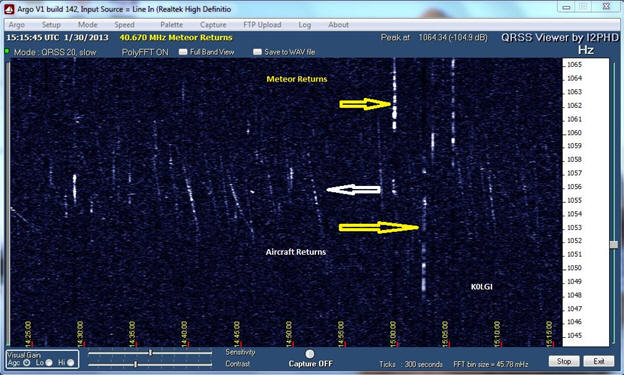This screenshot has width=624, height=375.
Task: Open the Setup menu
Action: (x=51, y=25)
